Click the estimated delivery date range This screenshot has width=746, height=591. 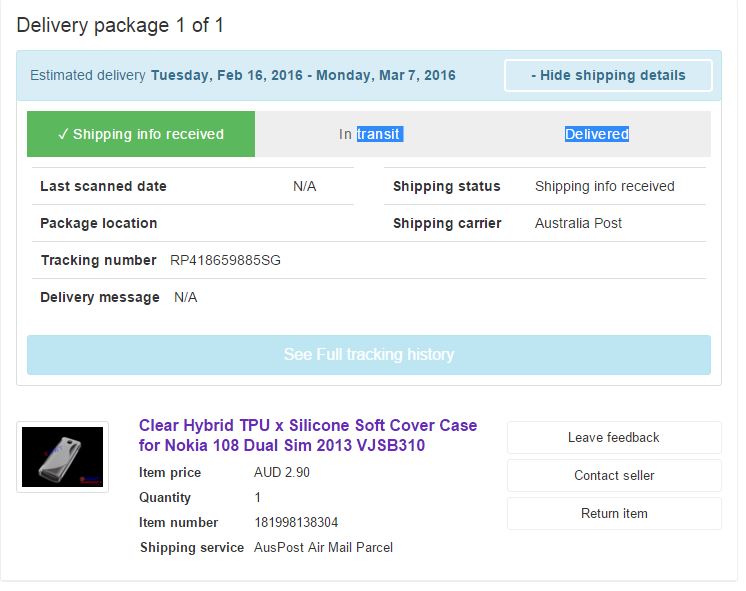pos(303,75)
